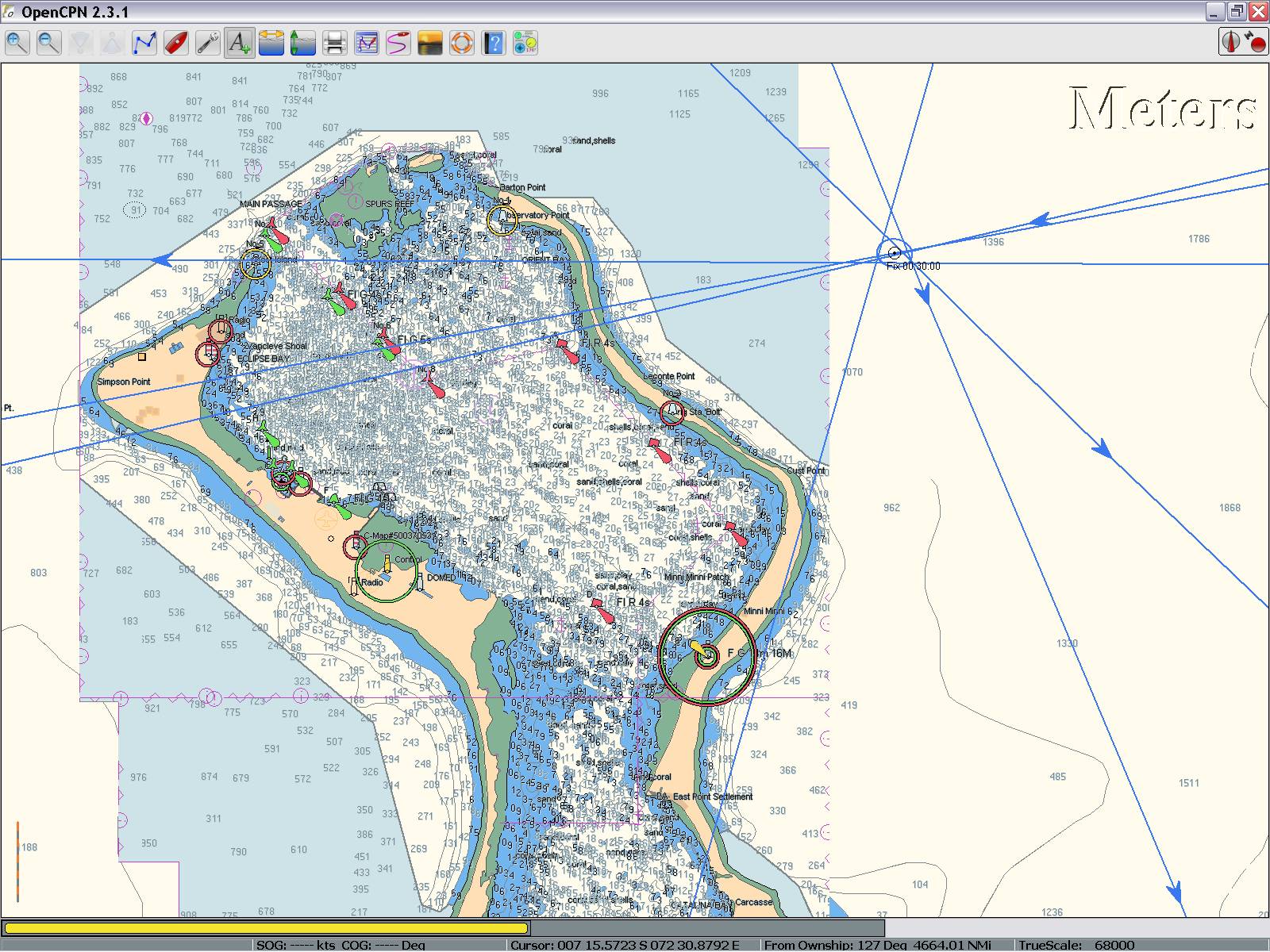Screen dimensions: 1270x952
Task: Open the help book icon
Action: (493, 43)
